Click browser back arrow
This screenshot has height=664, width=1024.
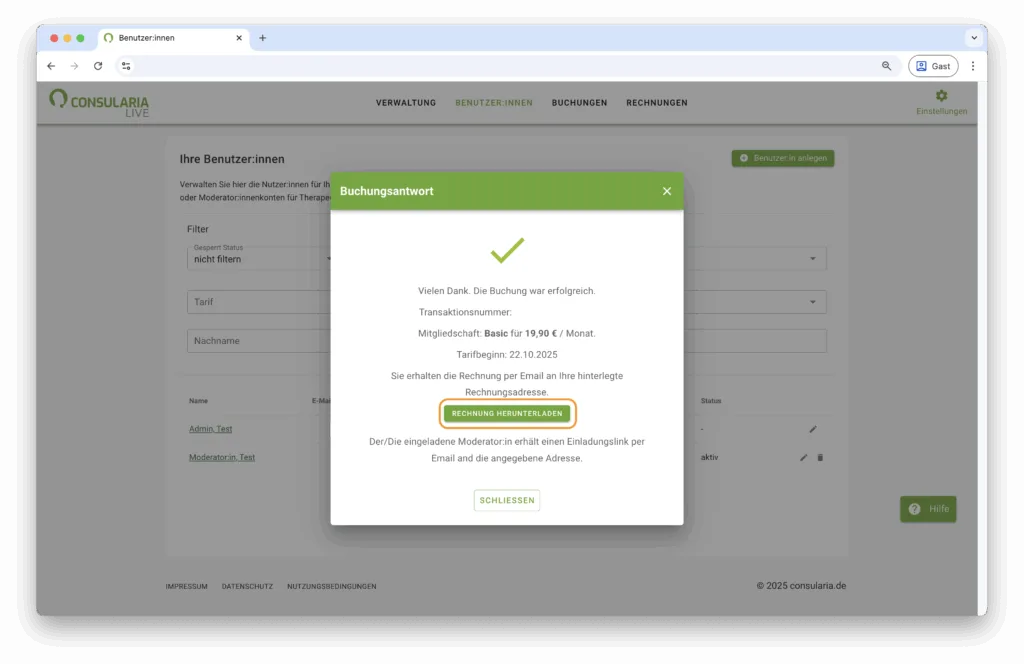(x=51, y=66)
